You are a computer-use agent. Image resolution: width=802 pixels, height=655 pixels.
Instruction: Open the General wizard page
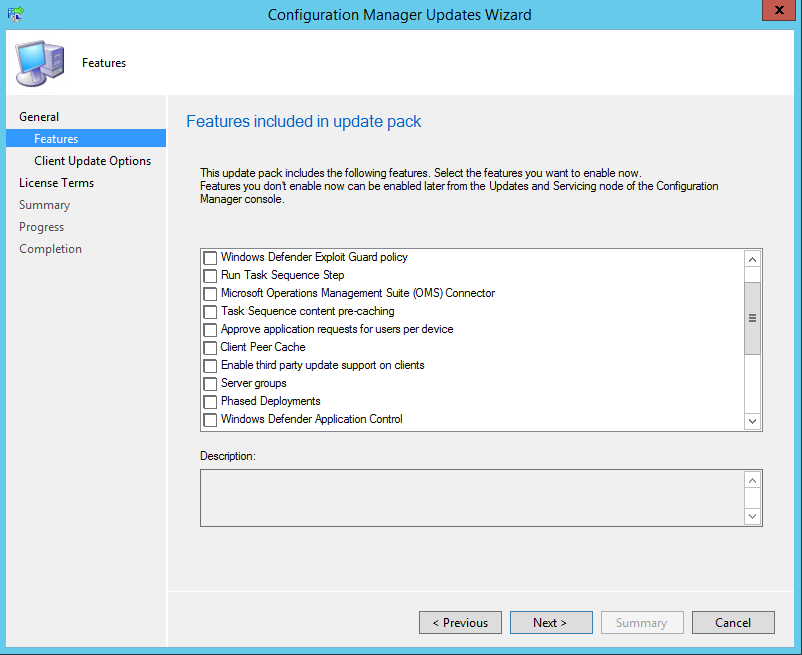(39, 117)
